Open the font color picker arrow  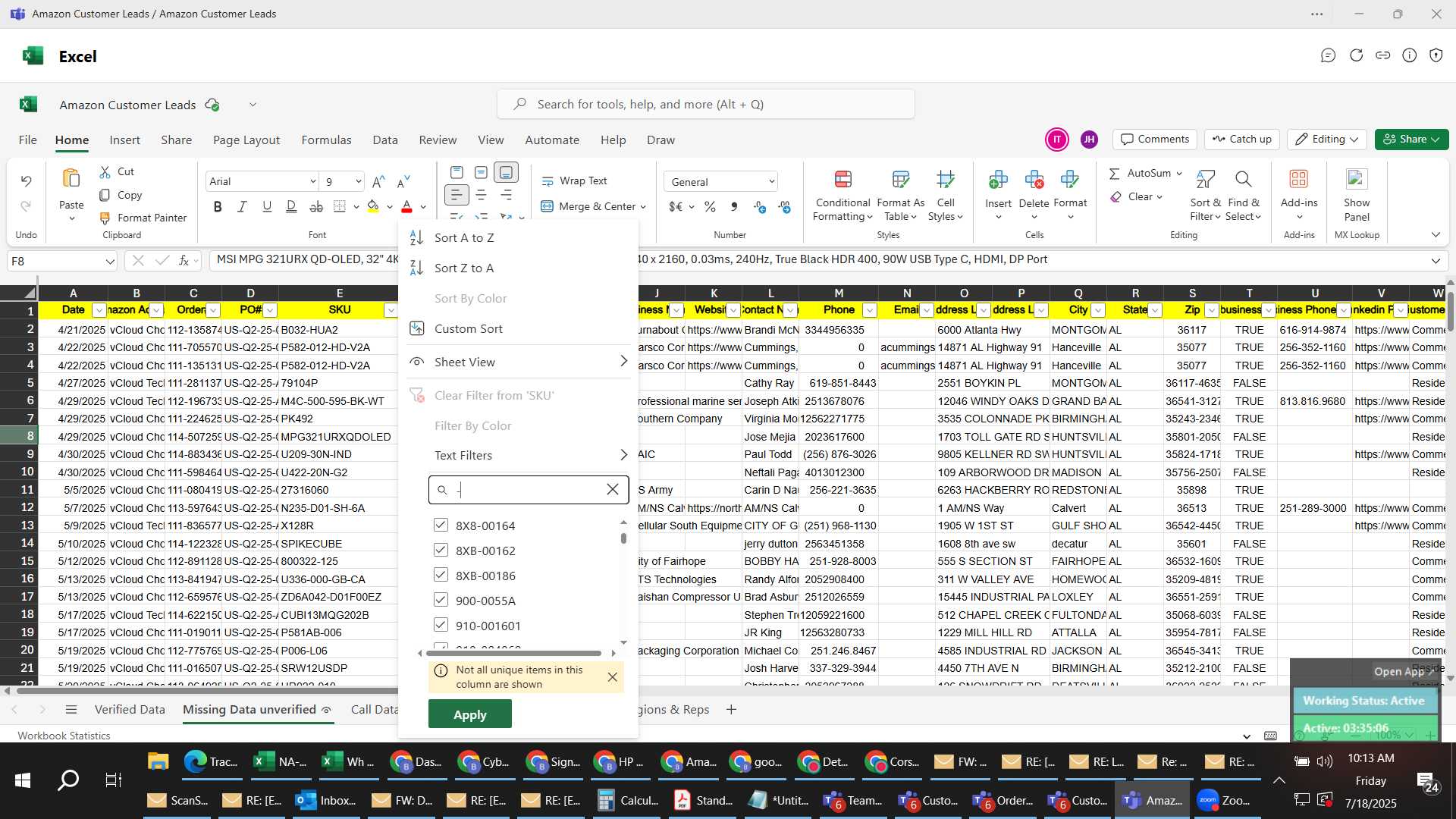(423, 206)
